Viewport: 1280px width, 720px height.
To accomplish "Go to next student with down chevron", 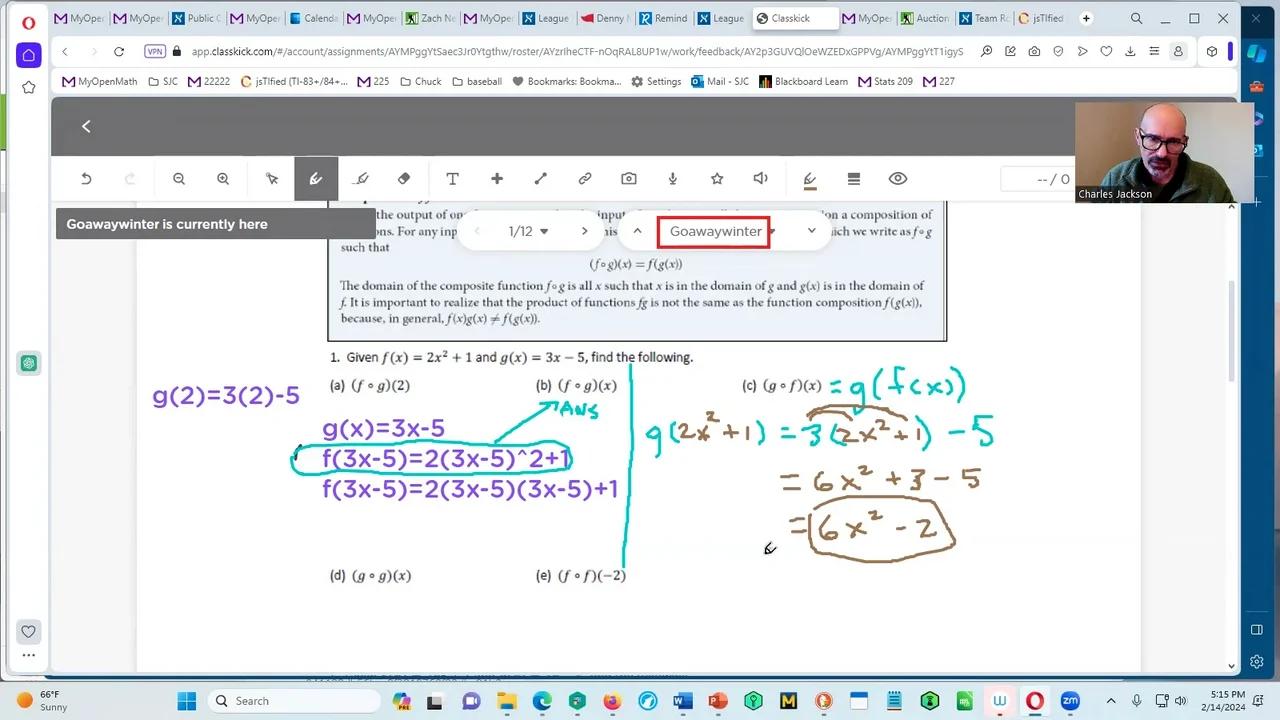I will [811, 231].
